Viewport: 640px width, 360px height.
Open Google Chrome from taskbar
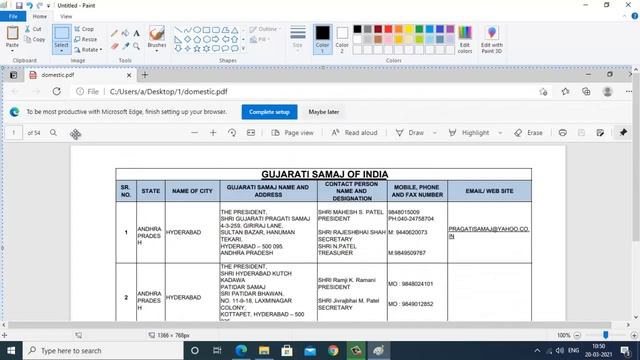333,351
